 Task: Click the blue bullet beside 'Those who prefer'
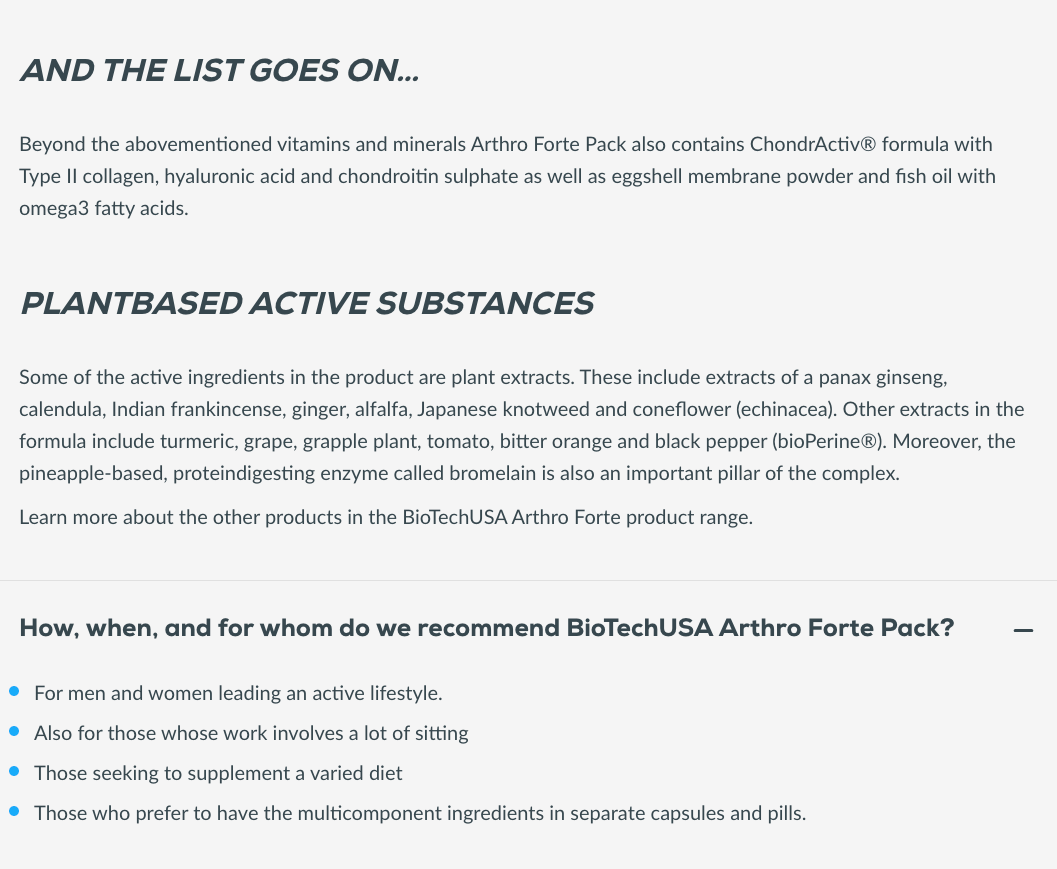14,811
